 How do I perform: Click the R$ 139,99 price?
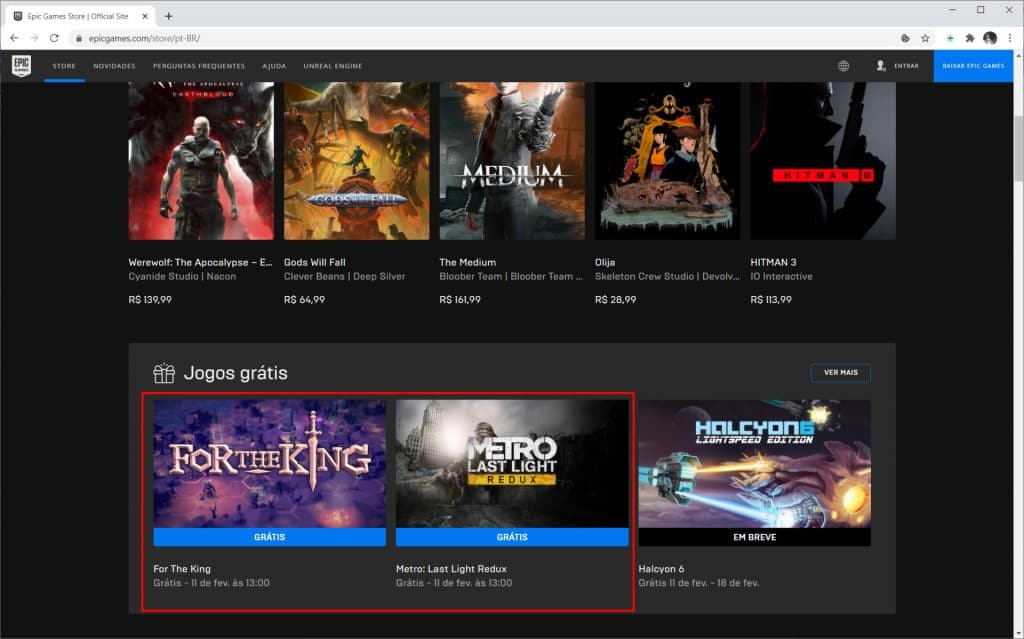[x=150, y=300]
